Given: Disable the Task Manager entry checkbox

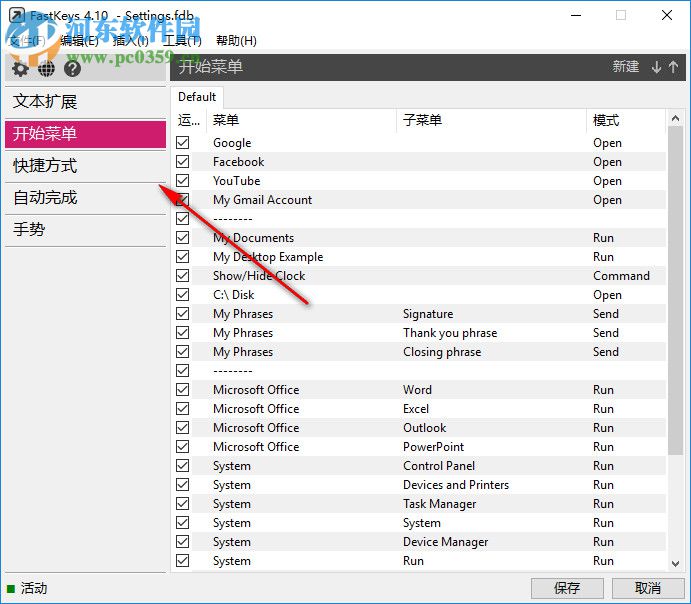Looking at the screenshot, I should [182, 504].
